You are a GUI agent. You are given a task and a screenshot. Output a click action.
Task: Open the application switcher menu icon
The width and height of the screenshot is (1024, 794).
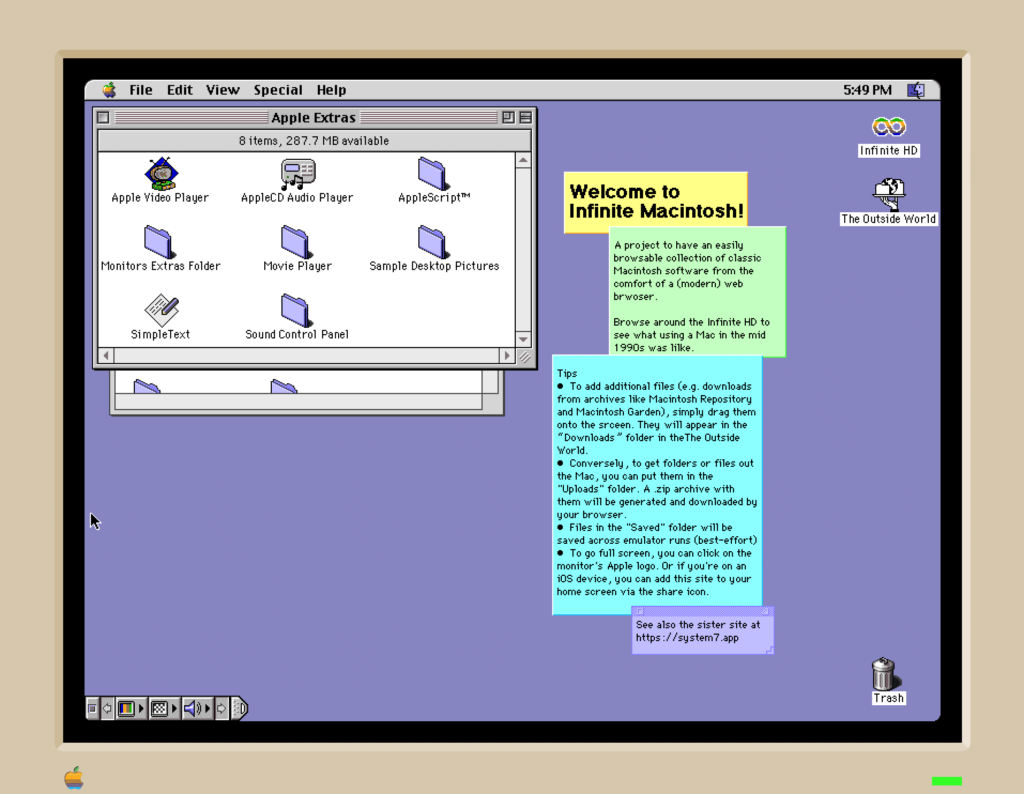click(916, 90)
